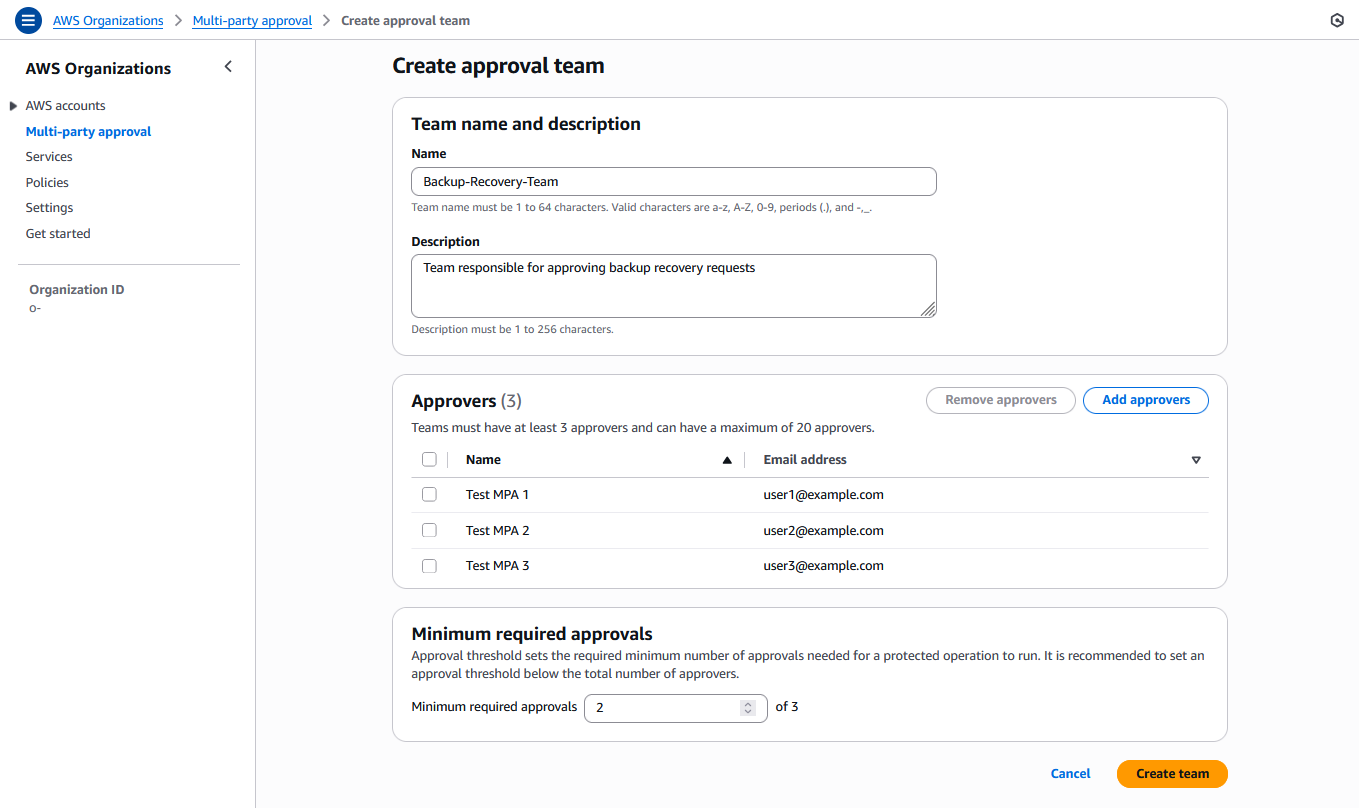Screen dimensions: 1359x808
Task: Open the Email address column sort dropdown
Action: pyautogui.click(x=1196, y=459)
